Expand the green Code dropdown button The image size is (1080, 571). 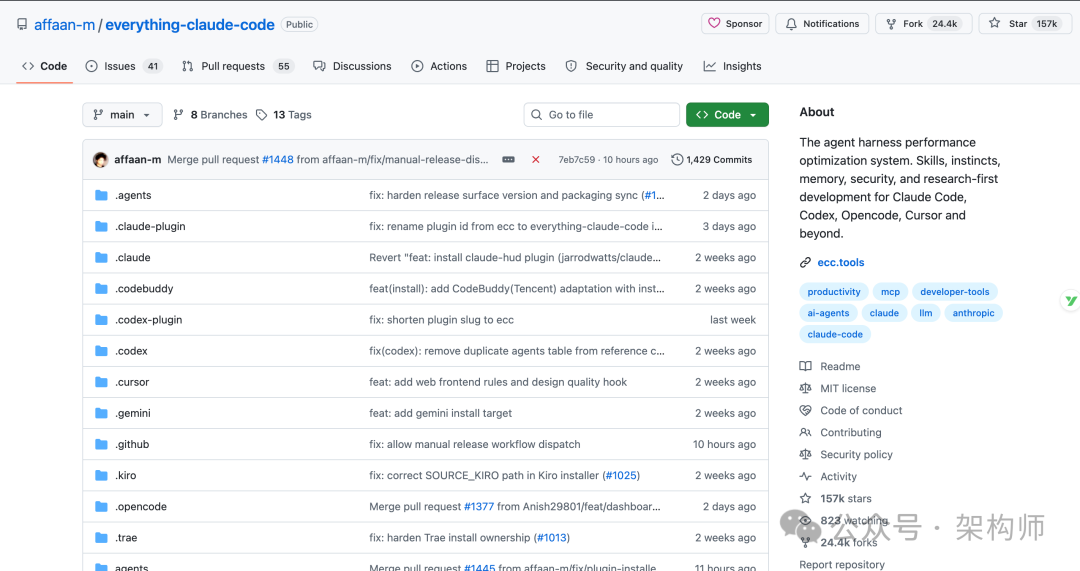tap(727, 114)
